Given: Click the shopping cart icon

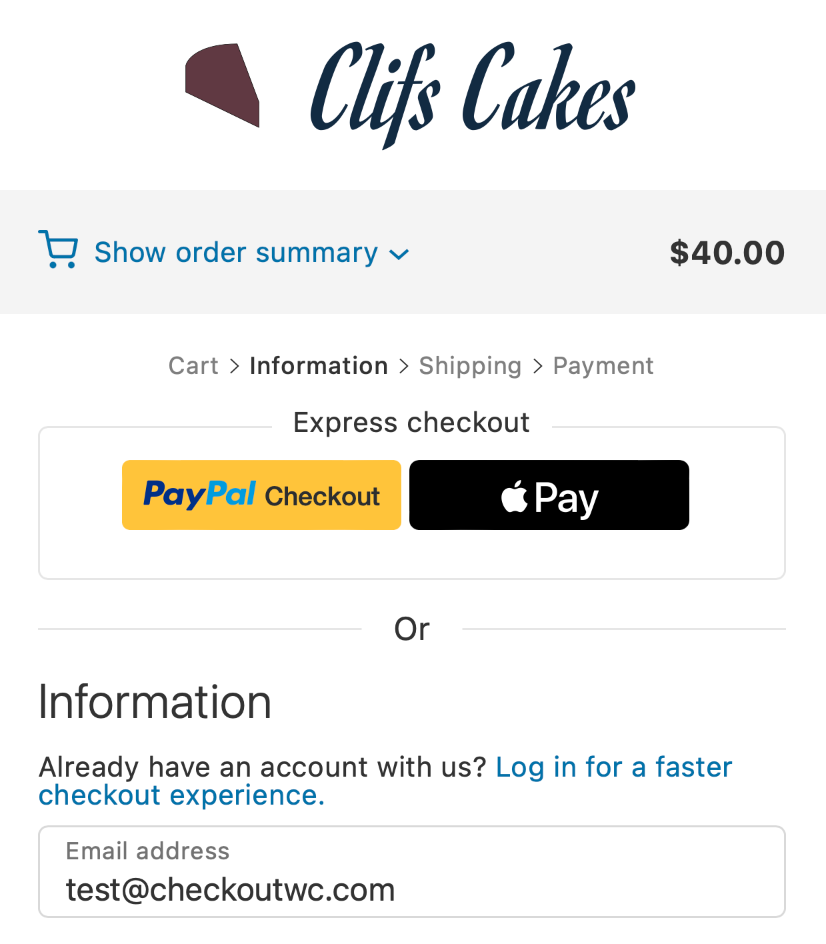Looking at the screenshot, I should click(58, 250).
